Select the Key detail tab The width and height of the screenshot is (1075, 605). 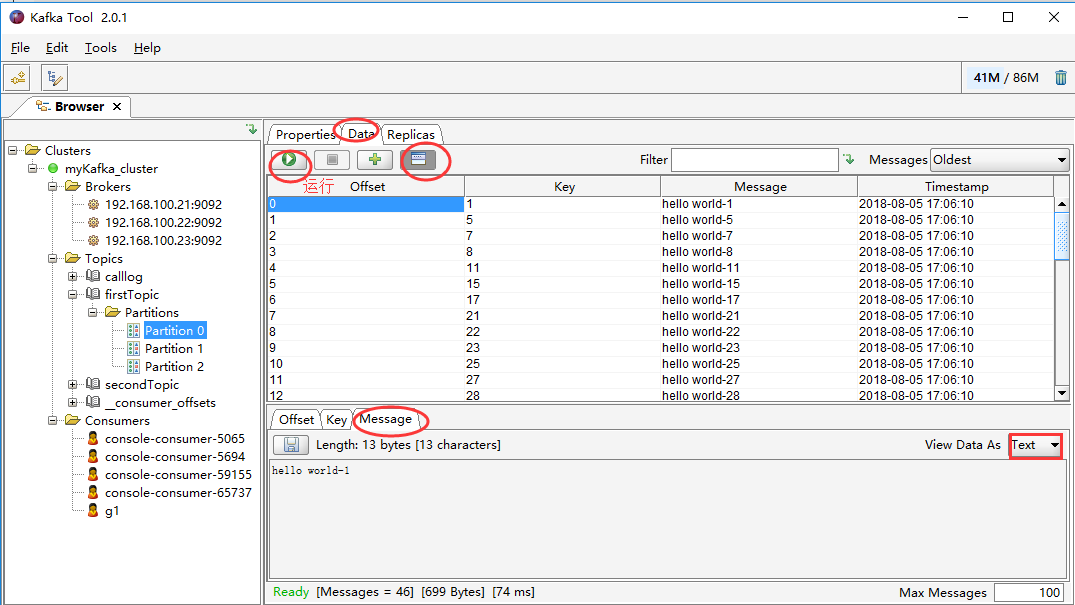pos(336,419)
